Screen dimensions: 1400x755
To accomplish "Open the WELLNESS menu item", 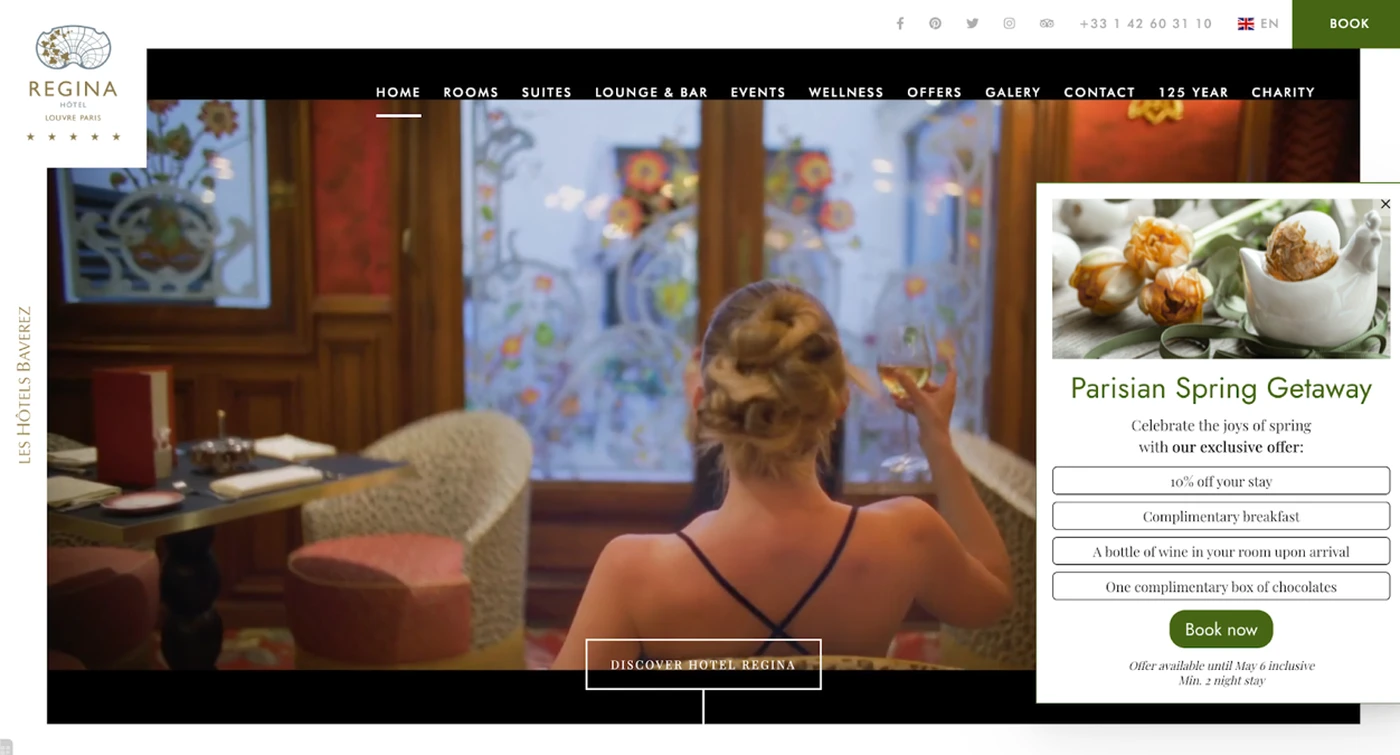I will coord(846,92).
